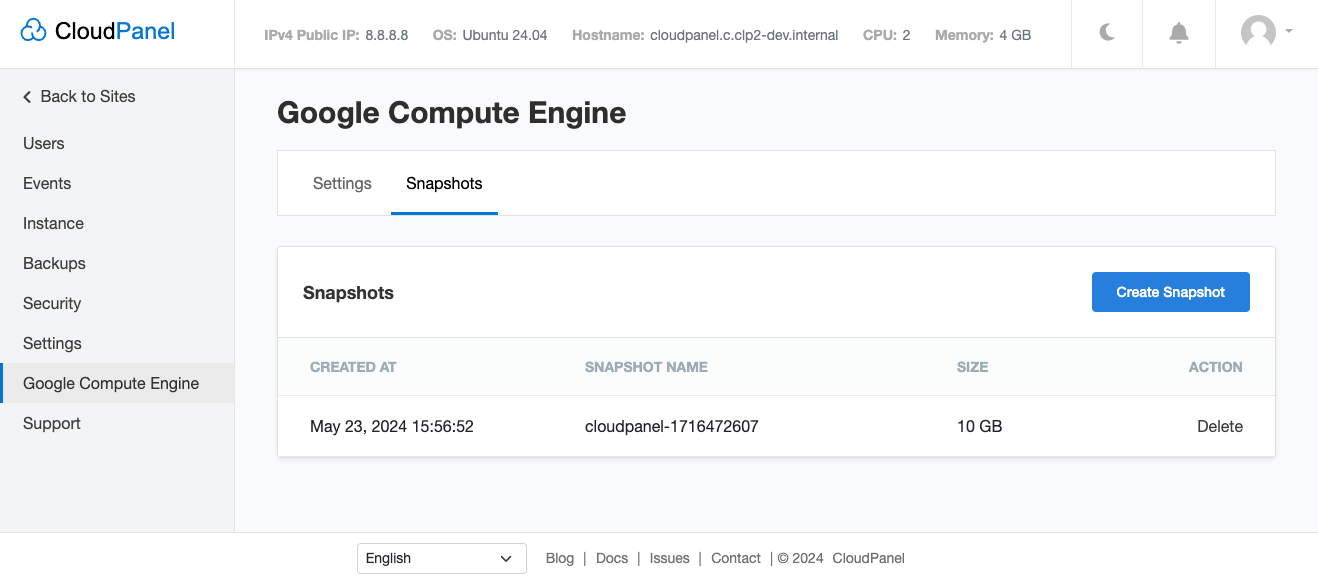This screenshot has height=584, width=1318.
Task: Click the back chevron next to Back to Sites
Action: 26,96
